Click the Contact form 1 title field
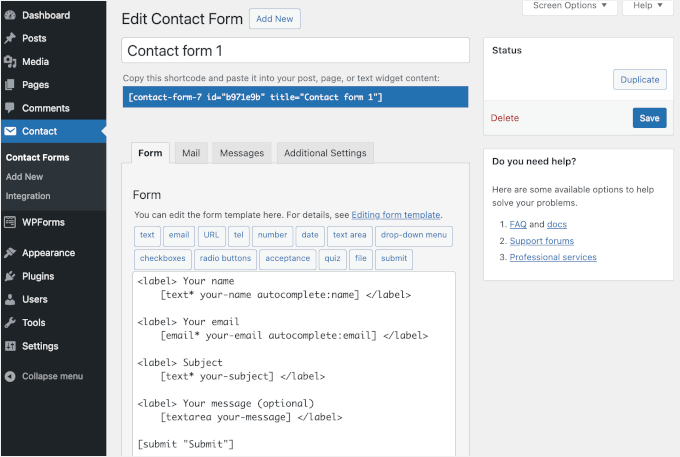Screen dimensions: 680x457 pyautogui.click(x=295, y=50)
